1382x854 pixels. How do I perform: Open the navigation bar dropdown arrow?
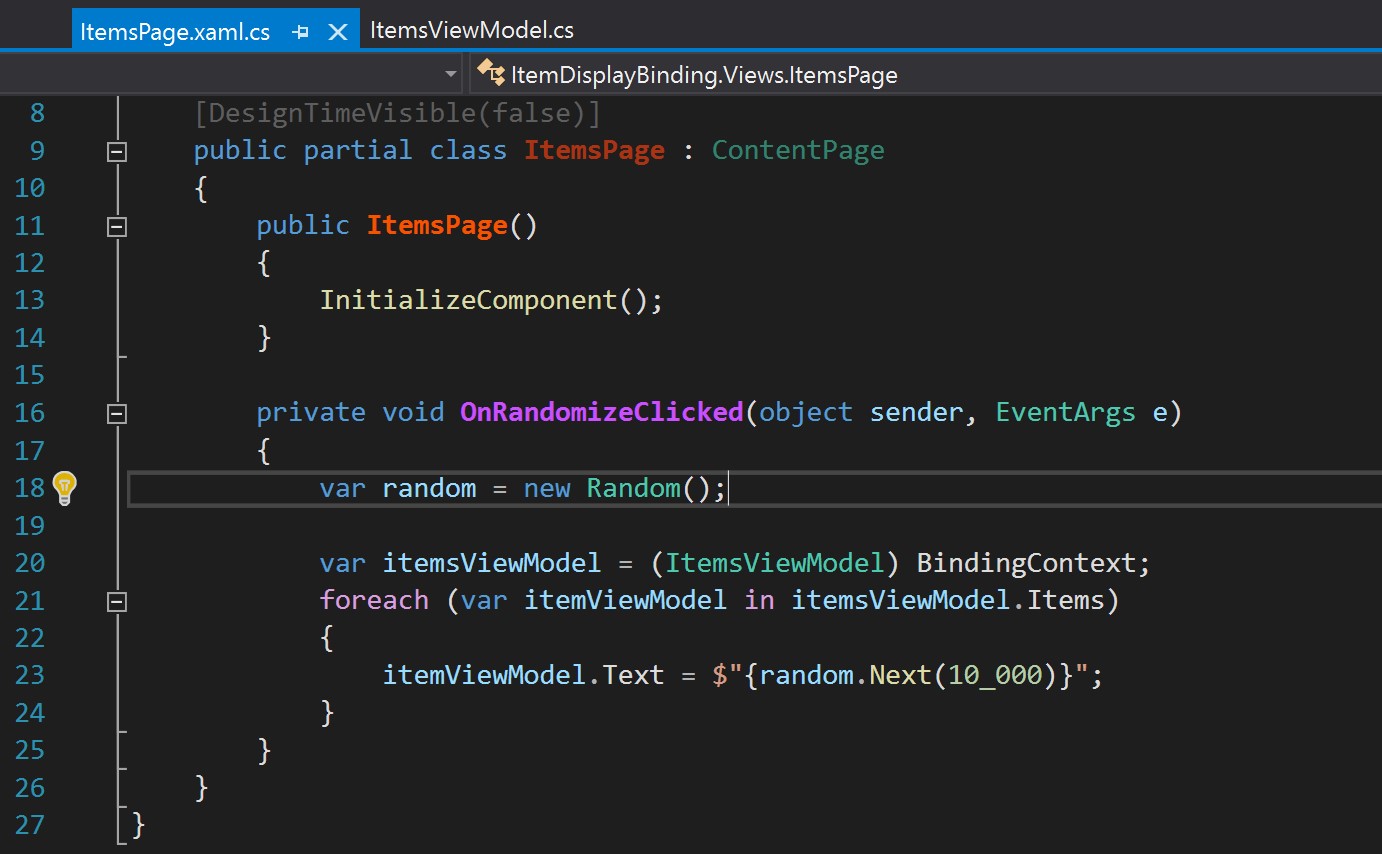click(449, 73)
